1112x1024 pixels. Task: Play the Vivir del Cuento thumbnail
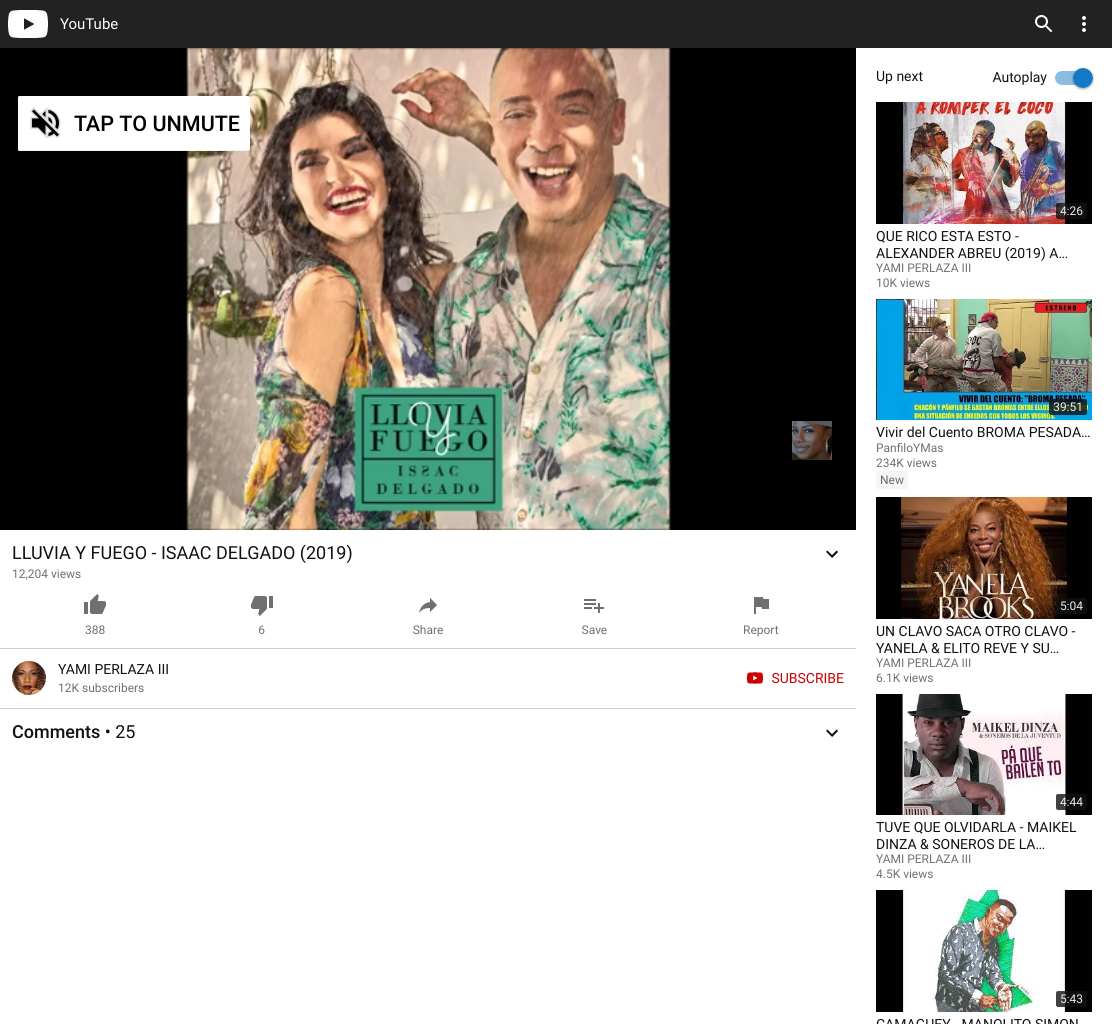click(984, 360)
